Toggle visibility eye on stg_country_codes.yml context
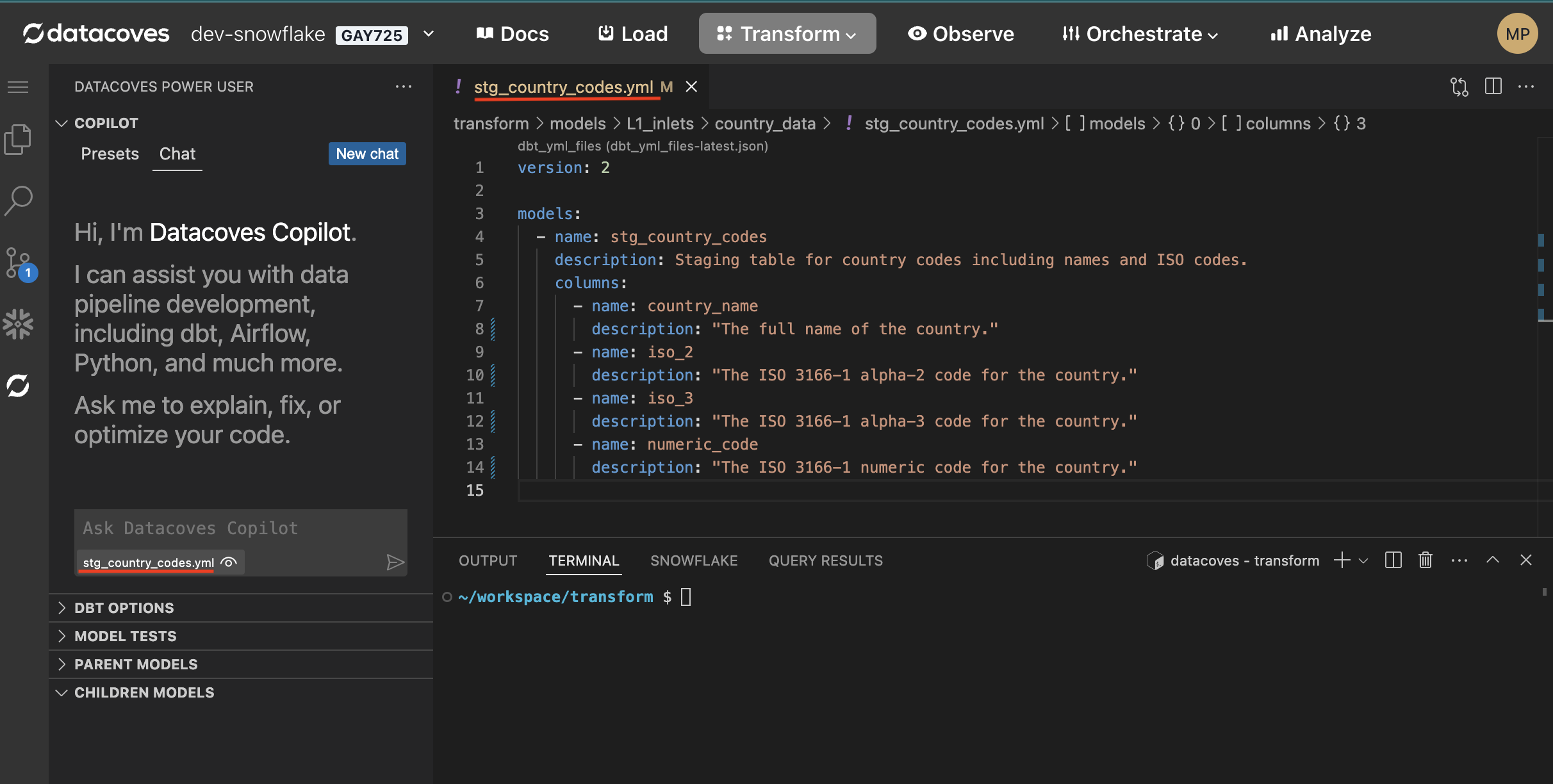The height and width of the screenshot is (784, 1553). pyautogui.click(x=229, y=562)
